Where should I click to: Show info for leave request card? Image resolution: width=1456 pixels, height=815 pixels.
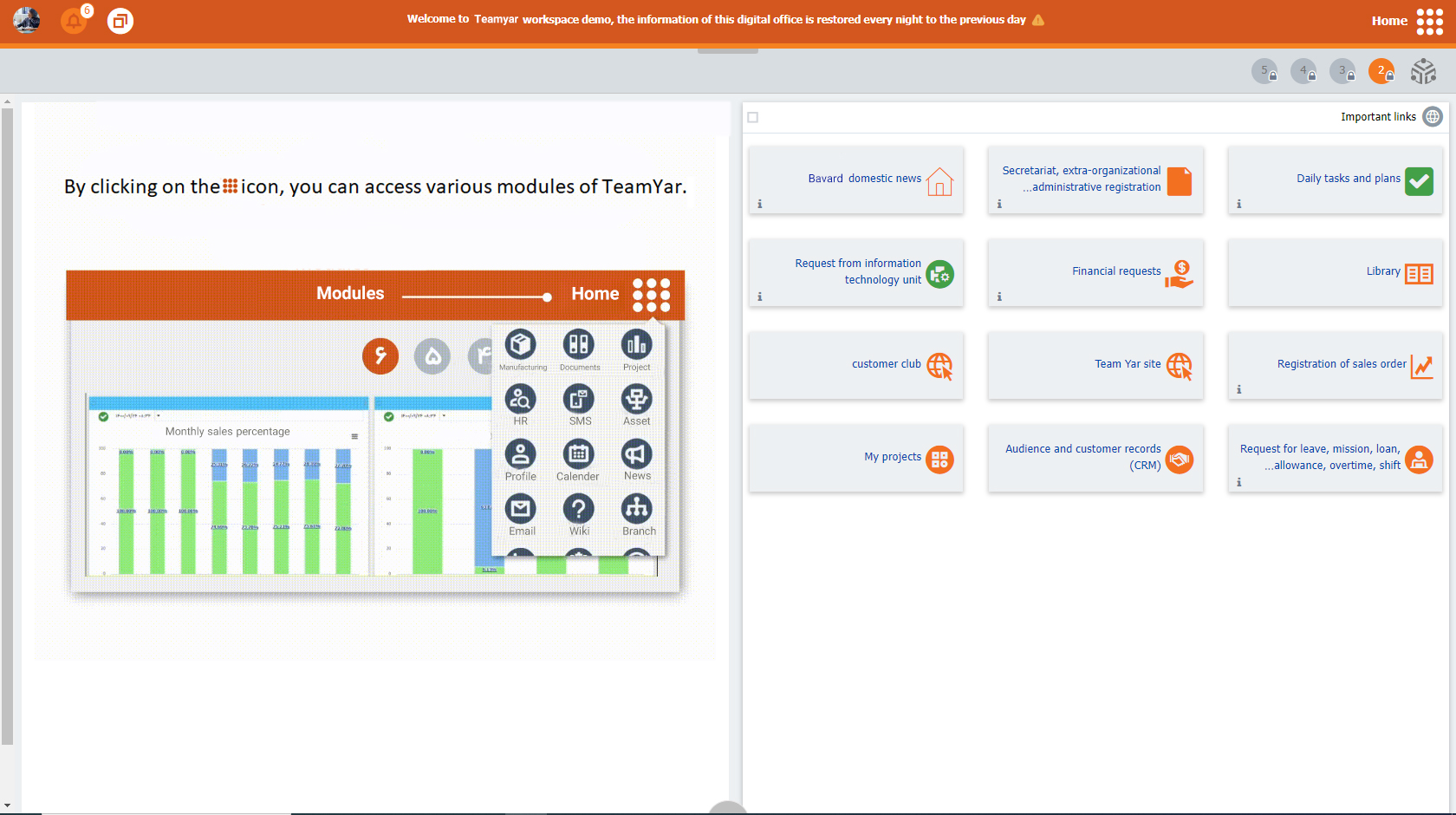pyautogui.click(x=1239, y=482)
